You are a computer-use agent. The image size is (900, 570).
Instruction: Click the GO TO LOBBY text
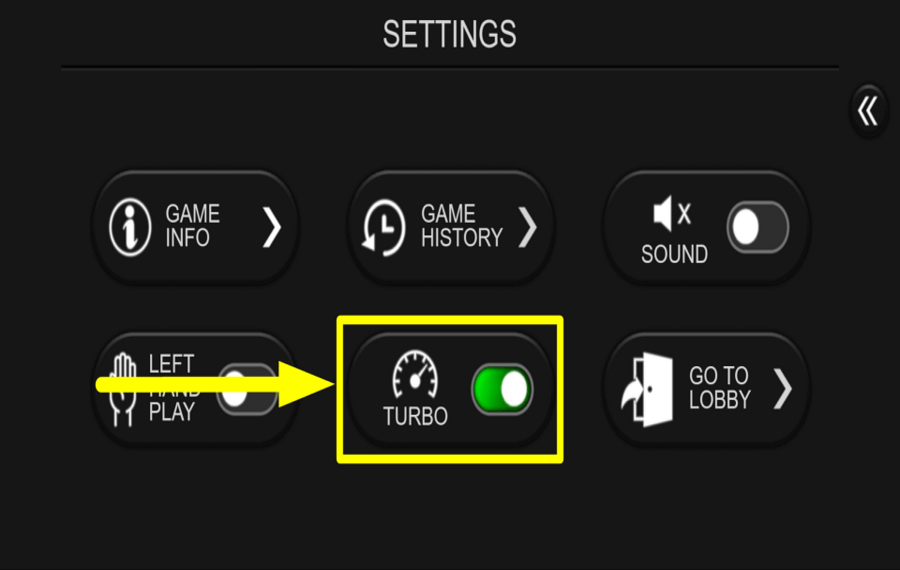tap(720, 389)
